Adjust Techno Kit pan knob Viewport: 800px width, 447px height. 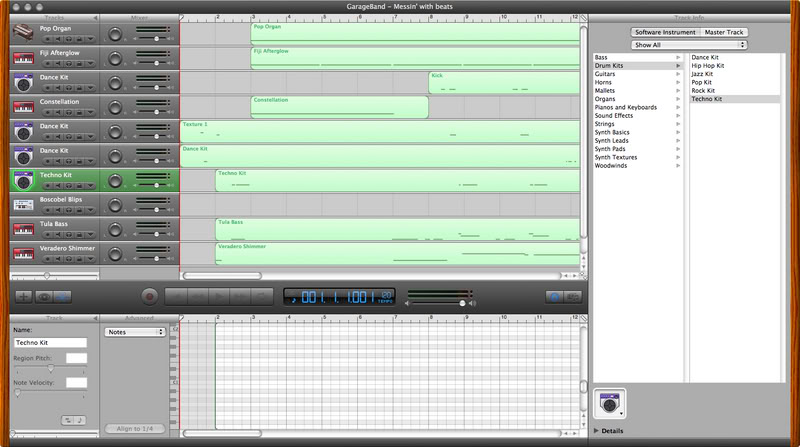click(x=115, y=181)
